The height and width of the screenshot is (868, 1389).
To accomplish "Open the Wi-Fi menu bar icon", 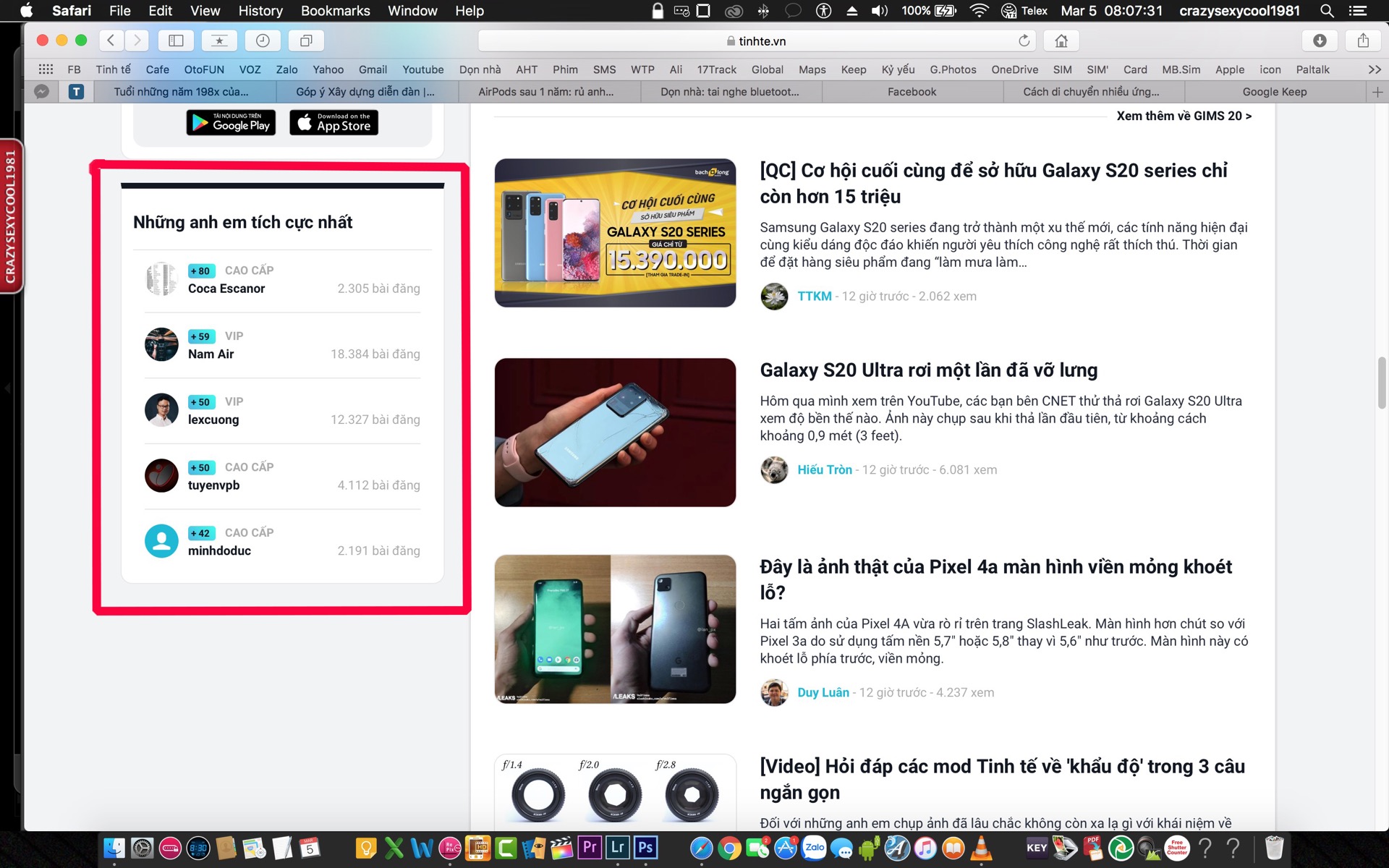I will pyautogui.click(x=979, y=11).
